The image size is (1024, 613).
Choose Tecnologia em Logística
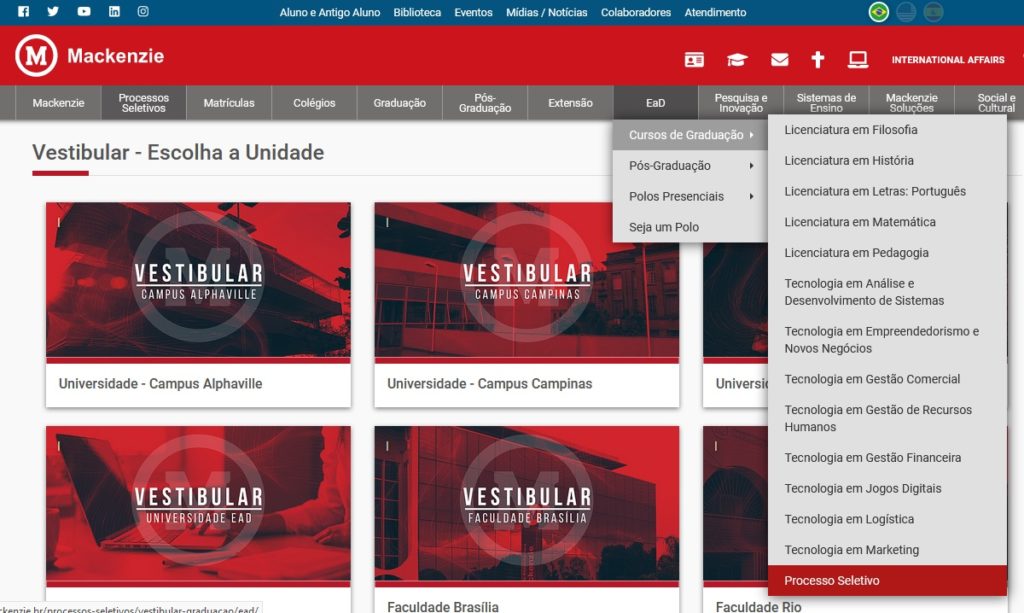coord(887,518)
